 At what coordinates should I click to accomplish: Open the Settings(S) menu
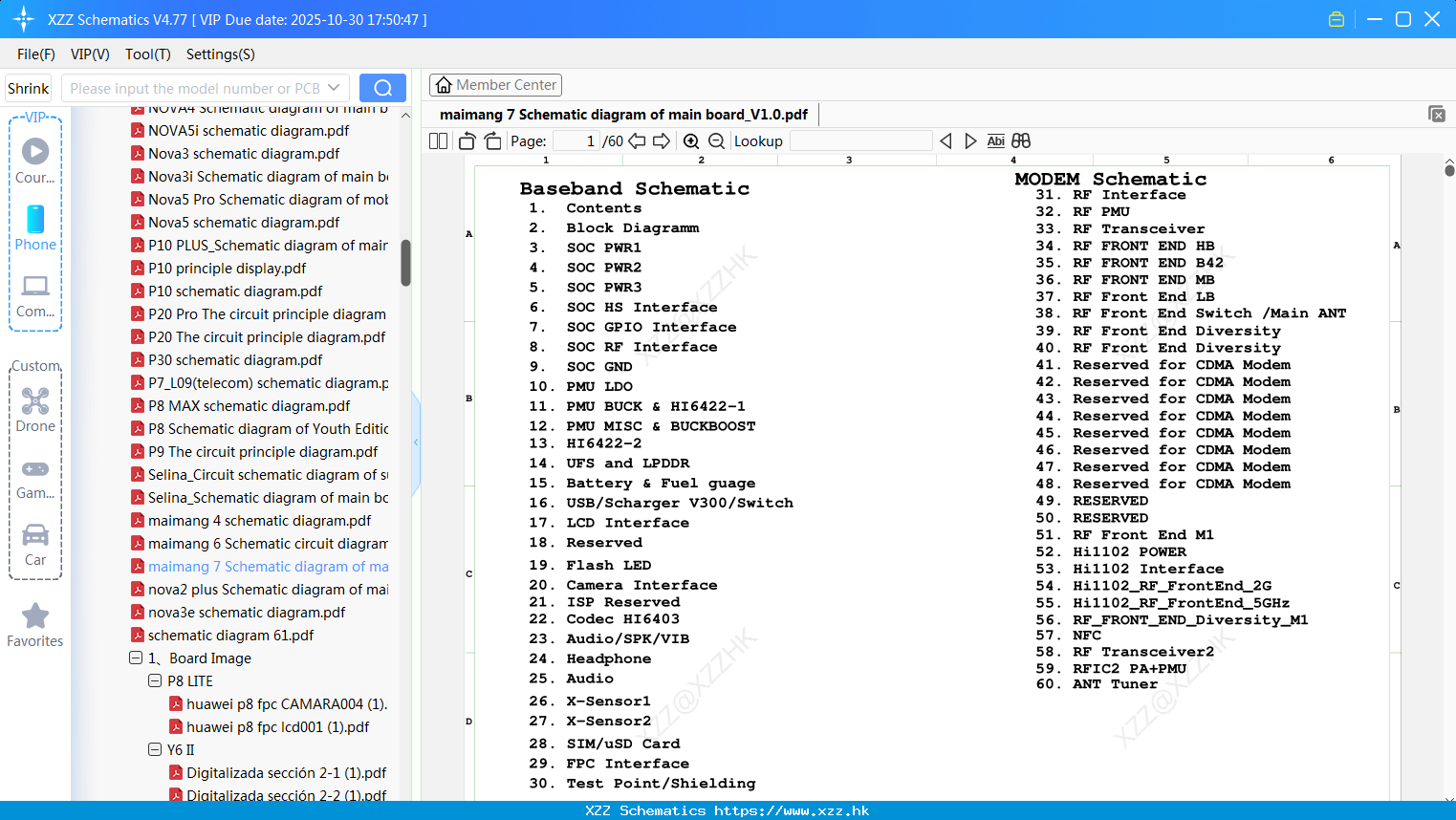point(221,54)
